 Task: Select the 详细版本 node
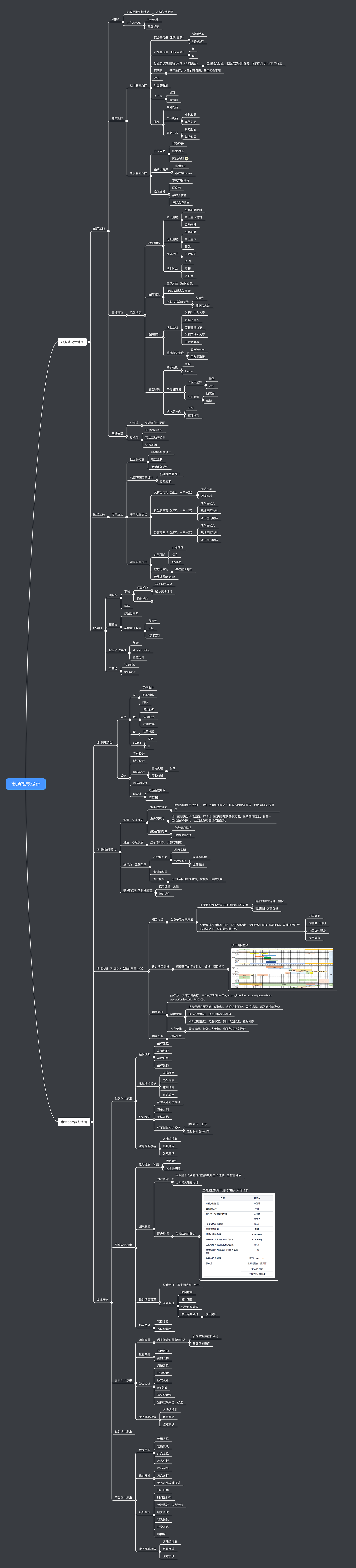click(x=198, y=34)
